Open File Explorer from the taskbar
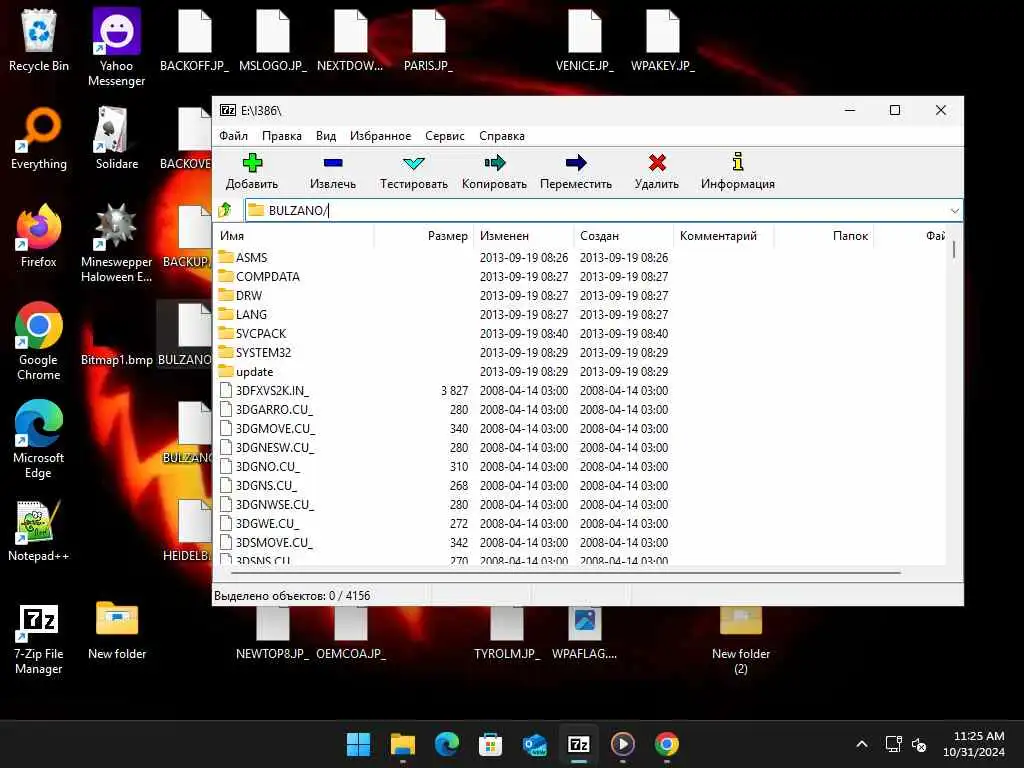 click(x=403, y=744)
